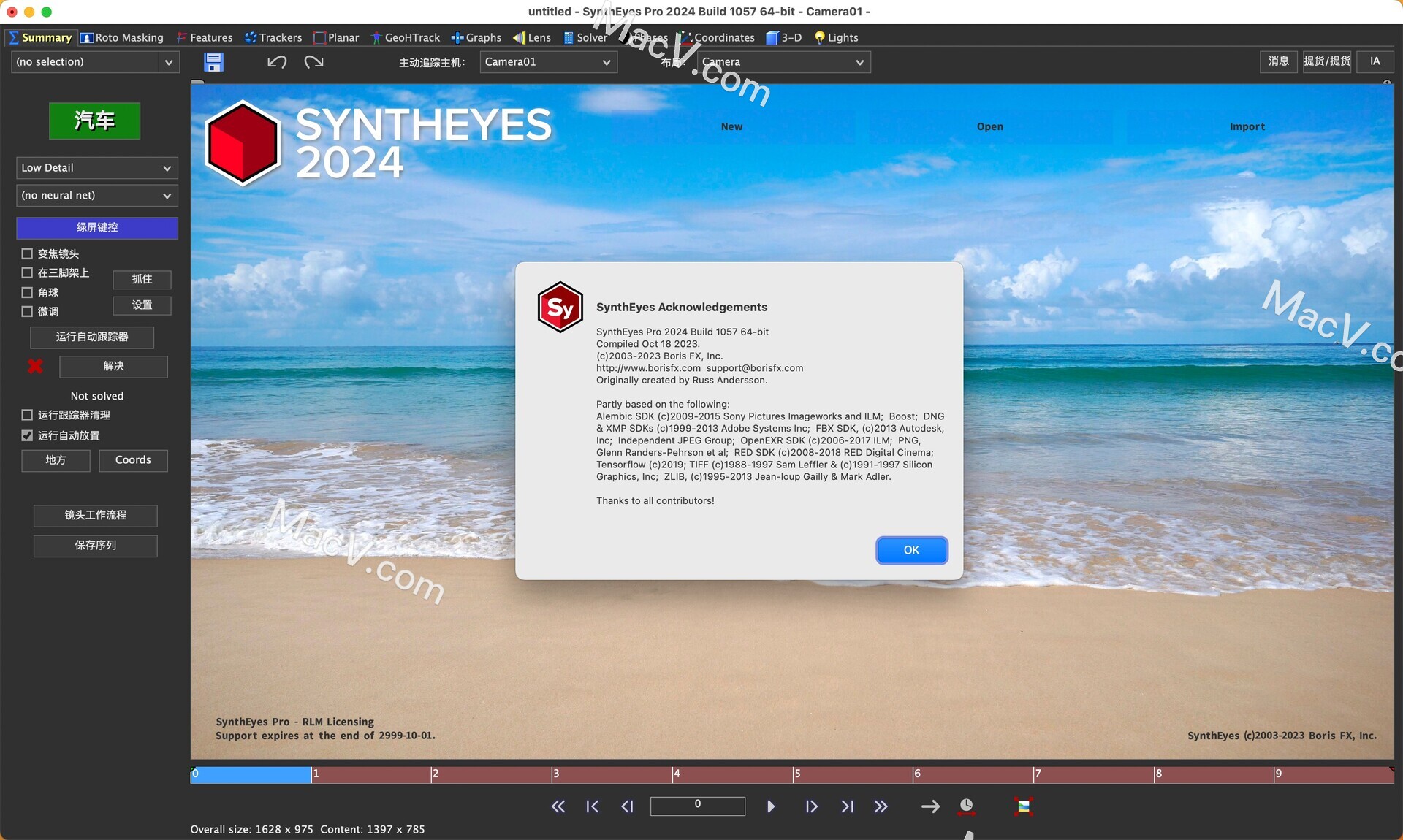Click the image fit-to-view icon with red corners
This screenshot has width=1403, height=840.
tap(1024, 806)
